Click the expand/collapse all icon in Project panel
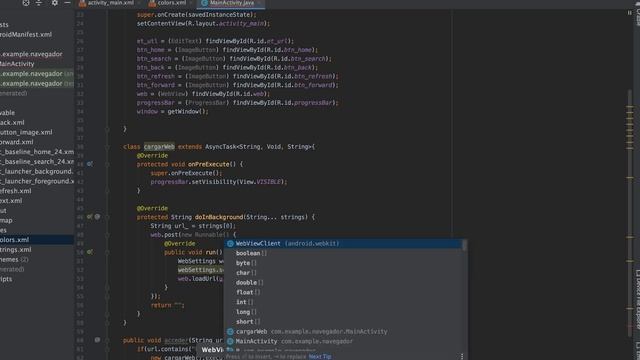The image size is (640, 360). point(39,3)
